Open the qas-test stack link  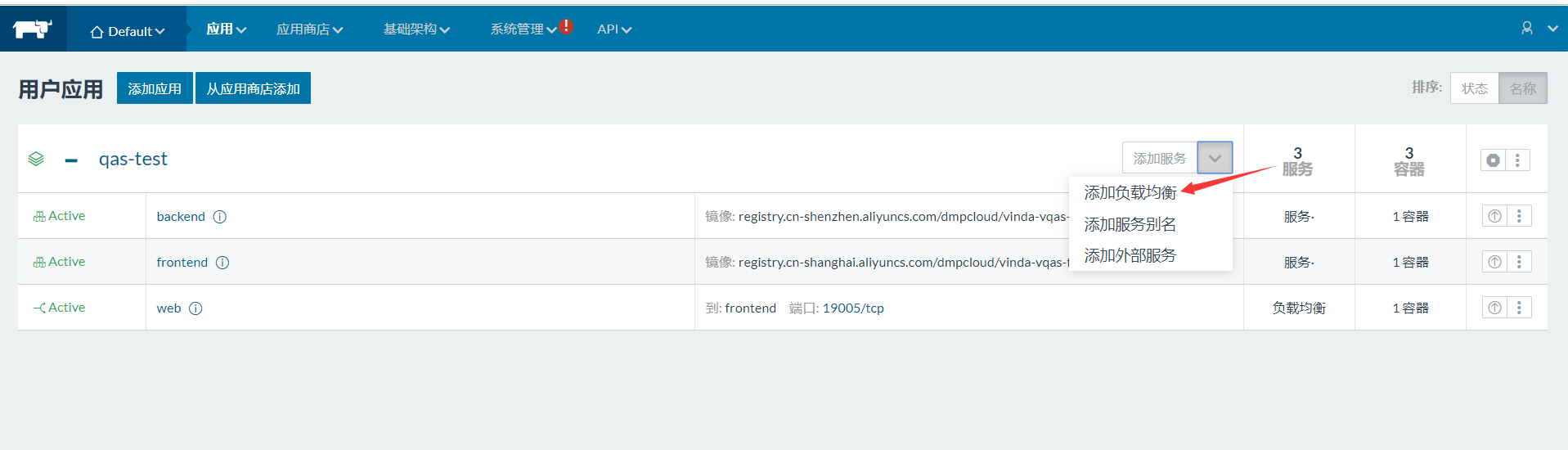pos(133,159)
